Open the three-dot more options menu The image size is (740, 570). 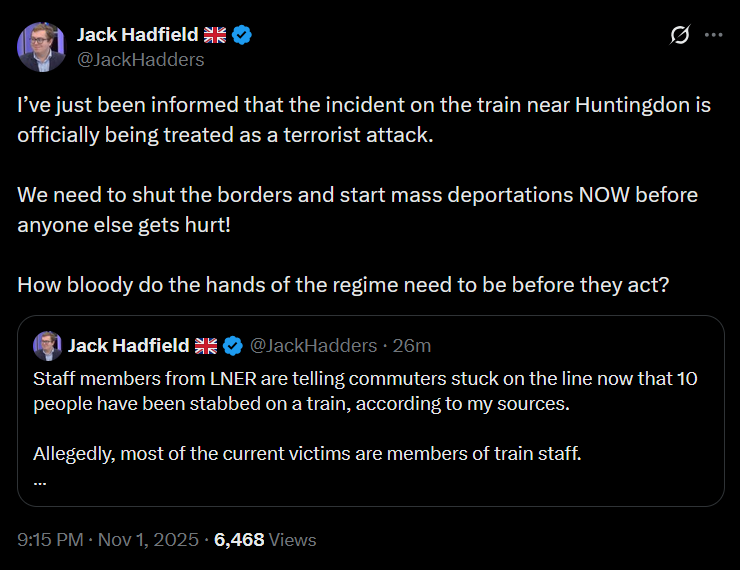[x=713, y=35]
